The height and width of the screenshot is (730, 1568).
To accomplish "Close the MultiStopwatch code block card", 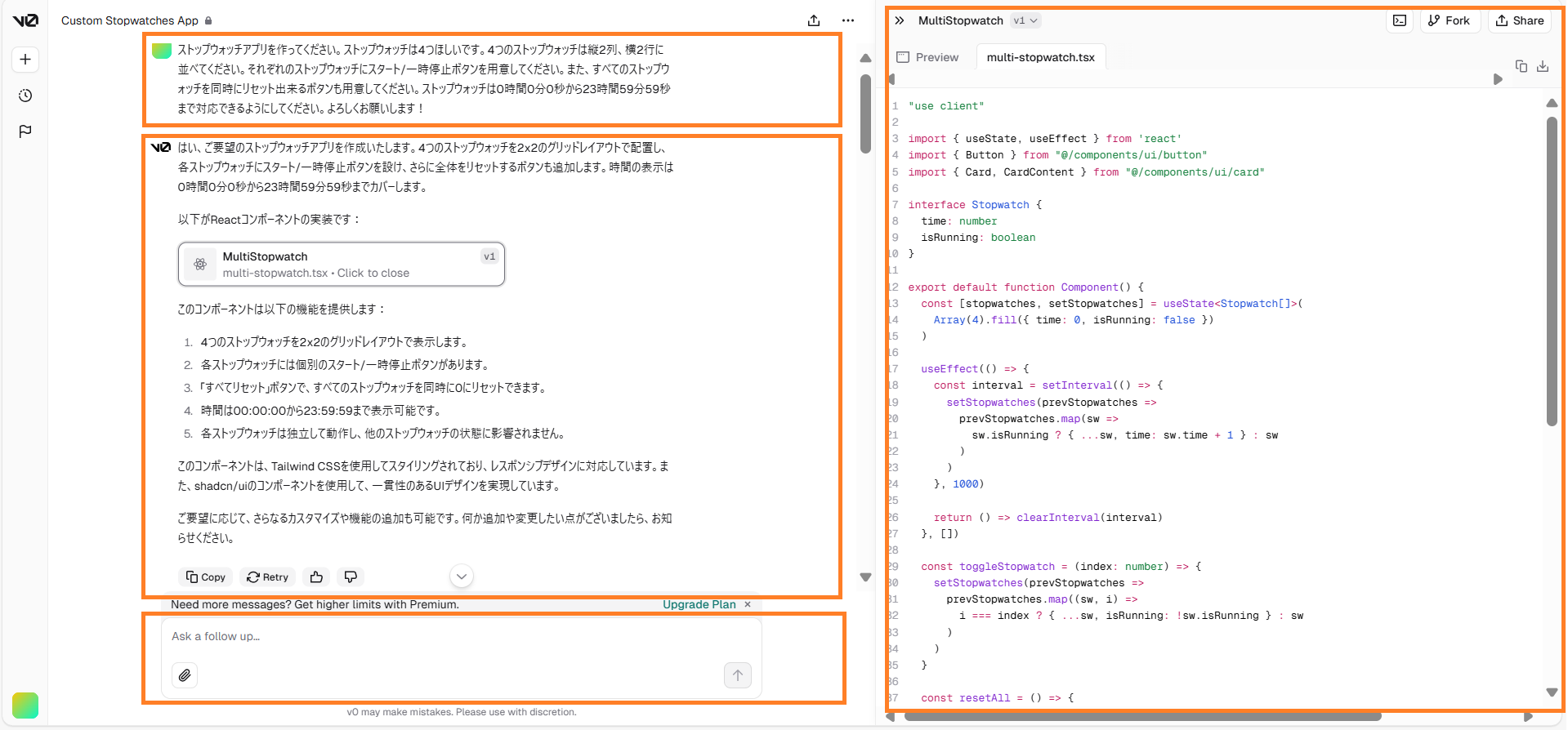I will click(x=342, y=265).
